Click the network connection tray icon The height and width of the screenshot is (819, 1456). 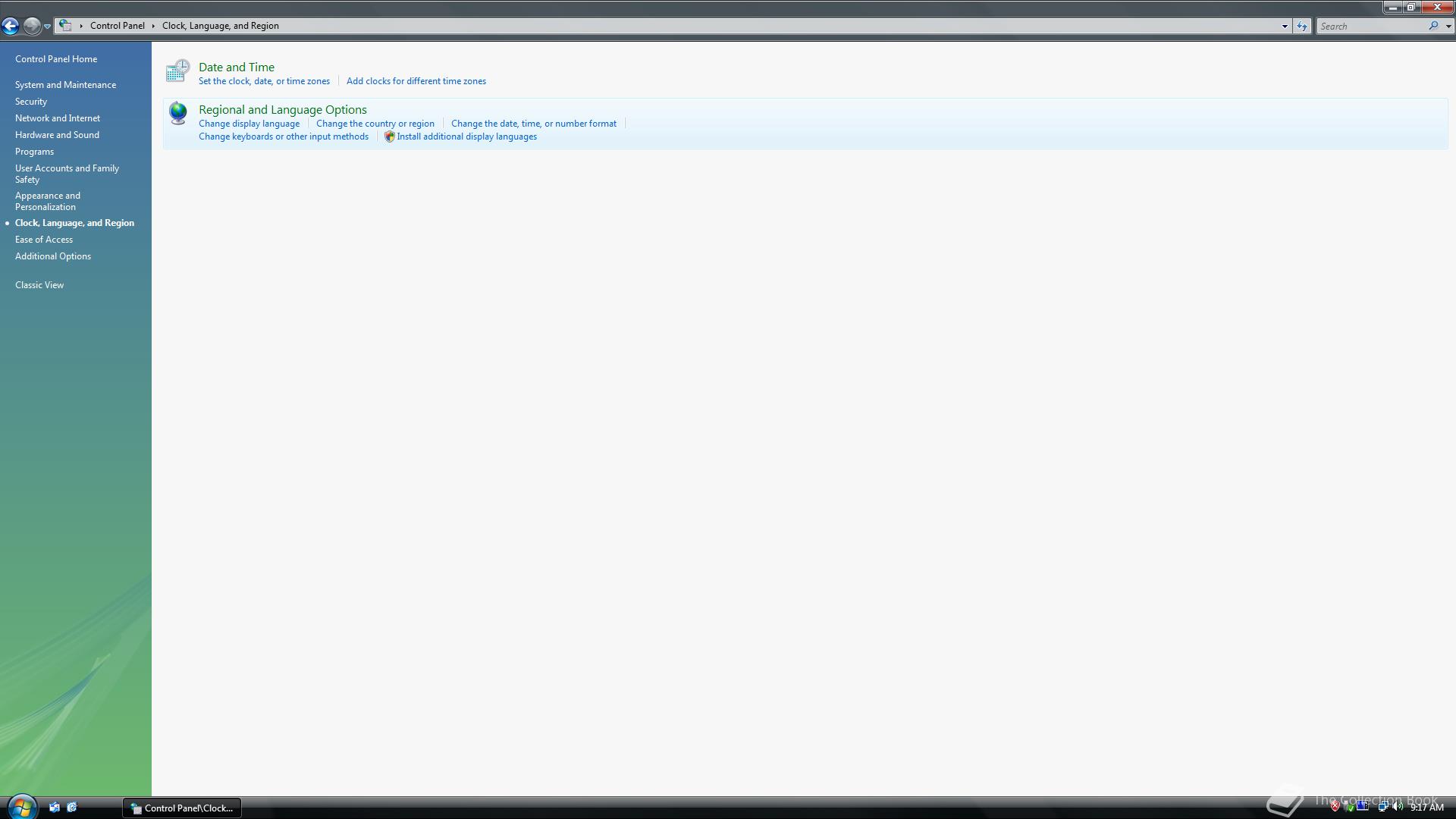pyautogui.click(x=1382, y=807)
